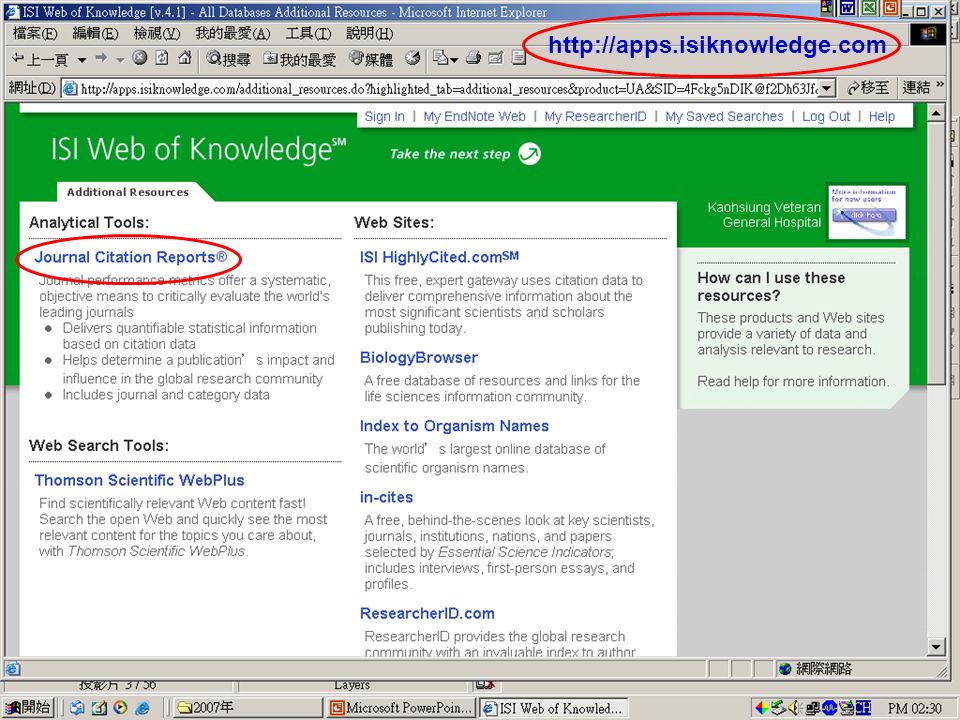Click the CH input language tray icon
The width and height of the screenshot is (960, 720).
point(863,708)
